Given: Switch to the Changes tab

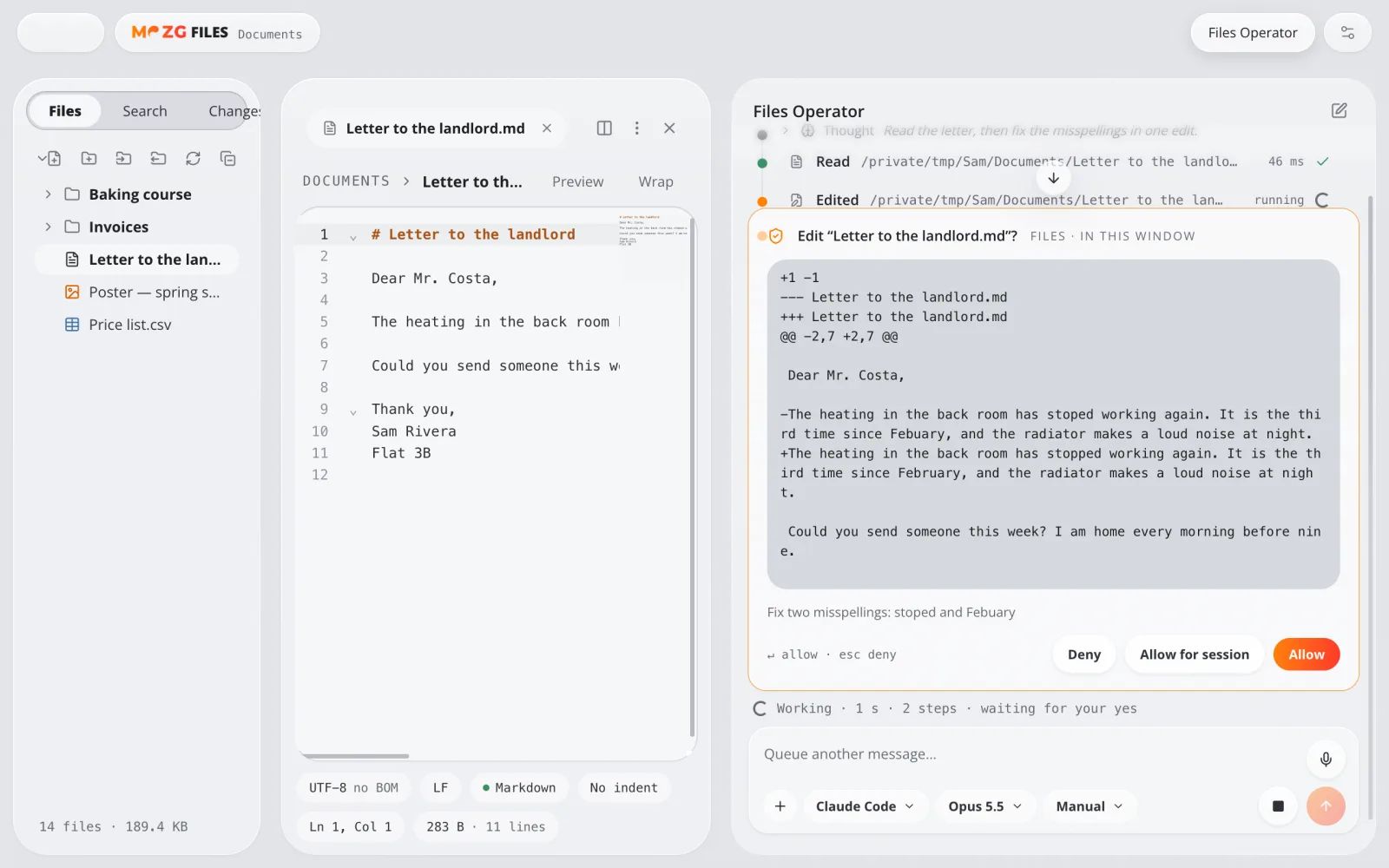Looking at the screenshot, I should pyautogui.click(x=234, y=111).
